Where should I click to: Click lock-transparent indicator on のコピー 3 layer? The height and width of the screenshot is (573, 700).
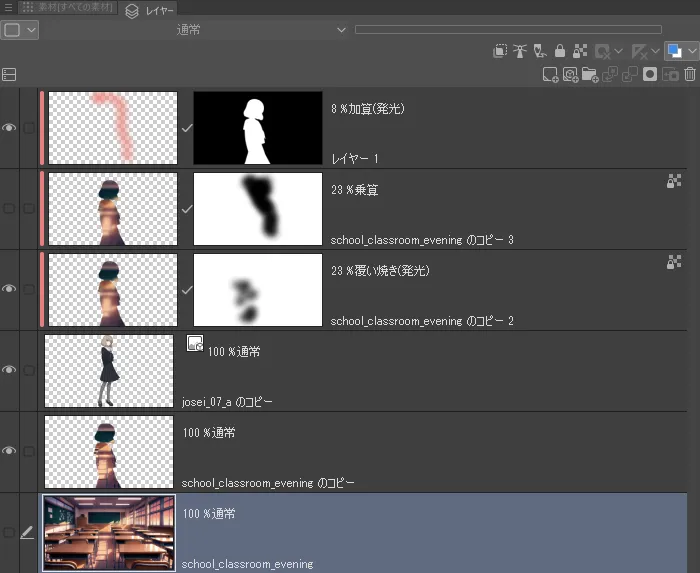(674, 181)
